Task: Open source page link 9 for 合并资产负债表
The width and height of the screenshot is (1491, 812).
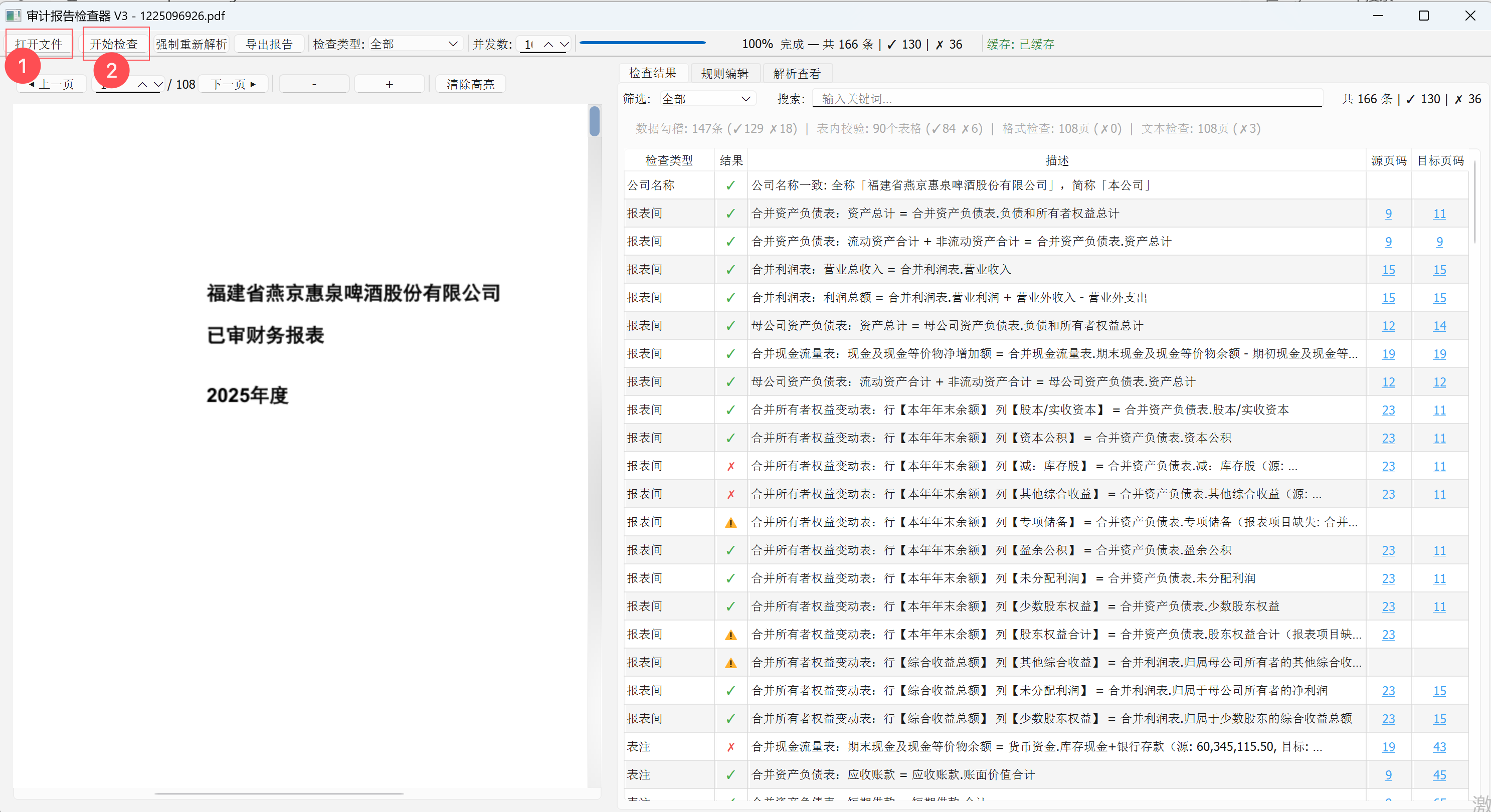Action: 1389,214
